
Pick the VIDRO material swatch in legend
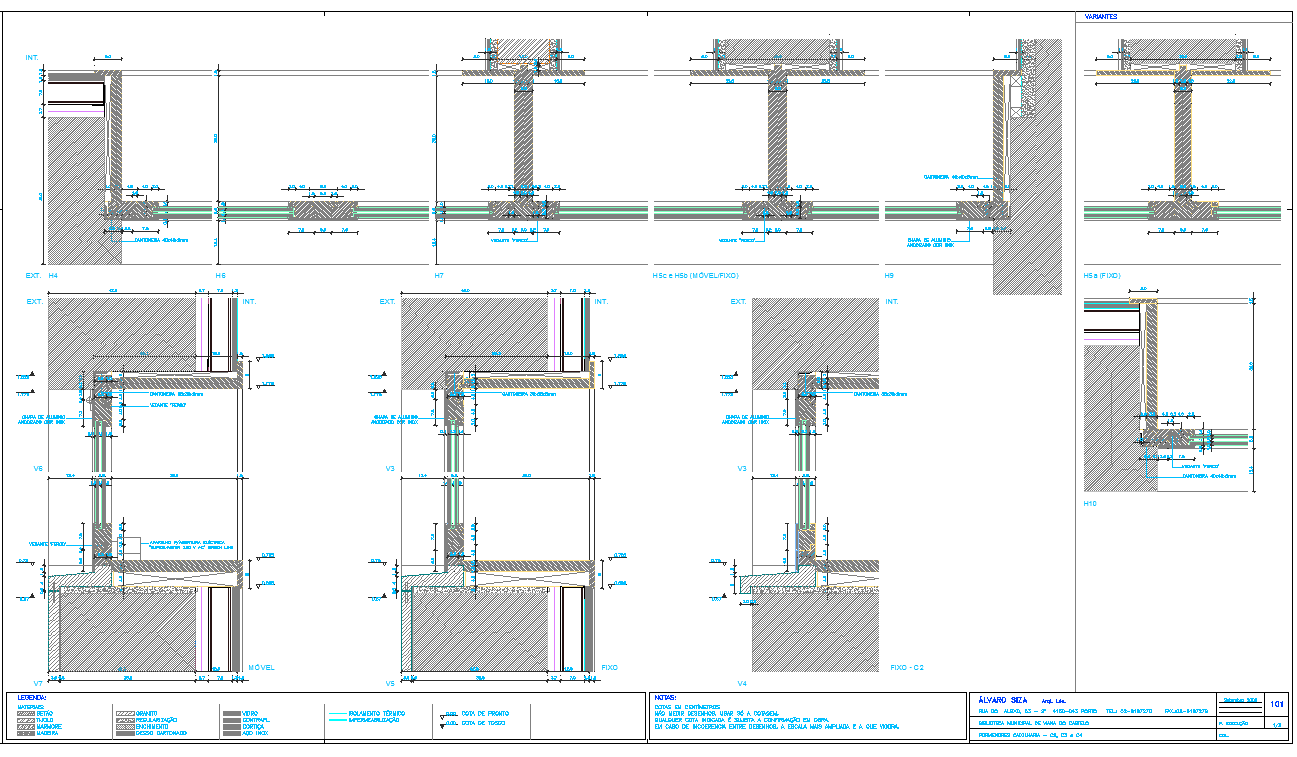coord(231,713)
